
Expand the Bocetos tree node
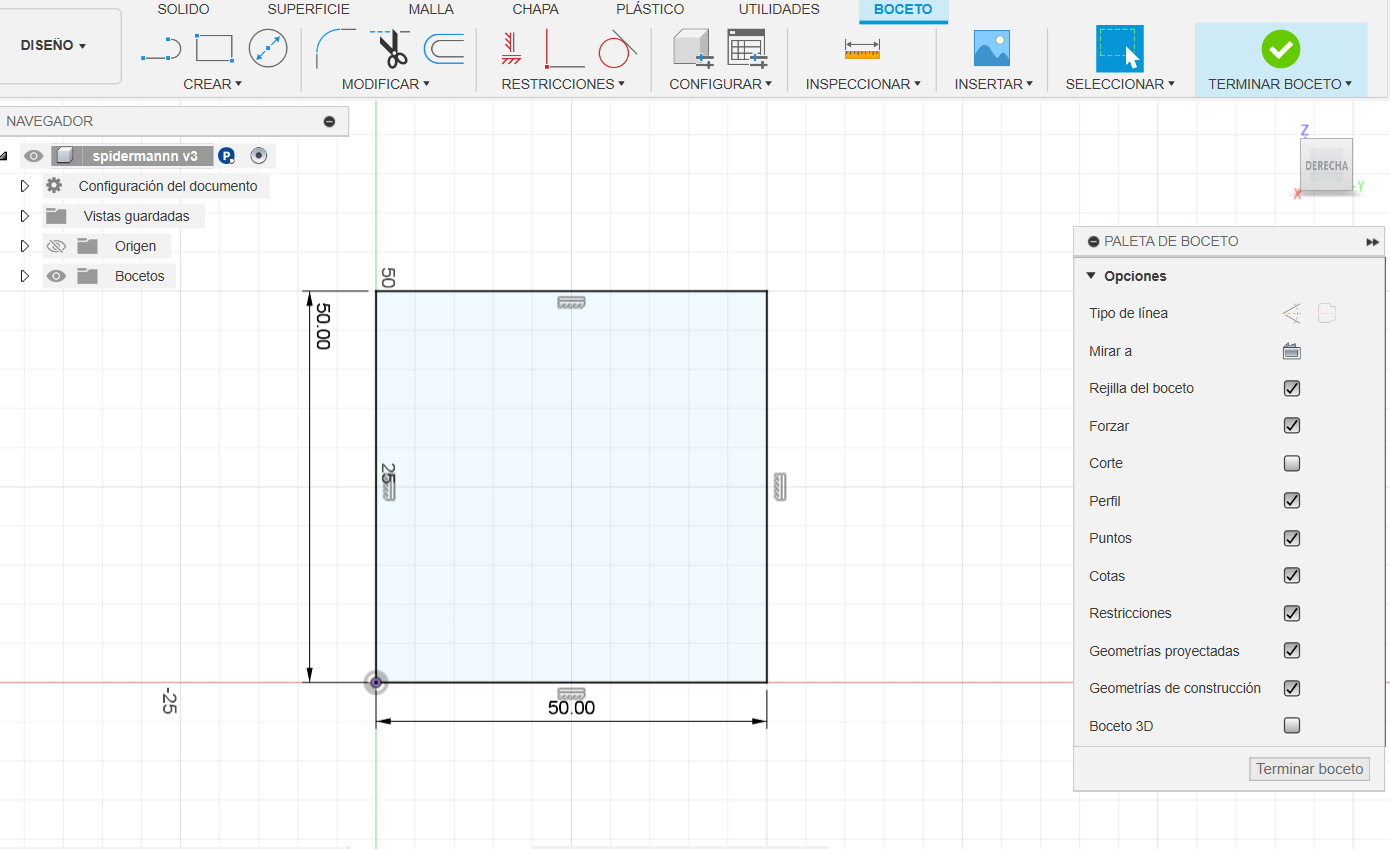(x=25, y=276)
